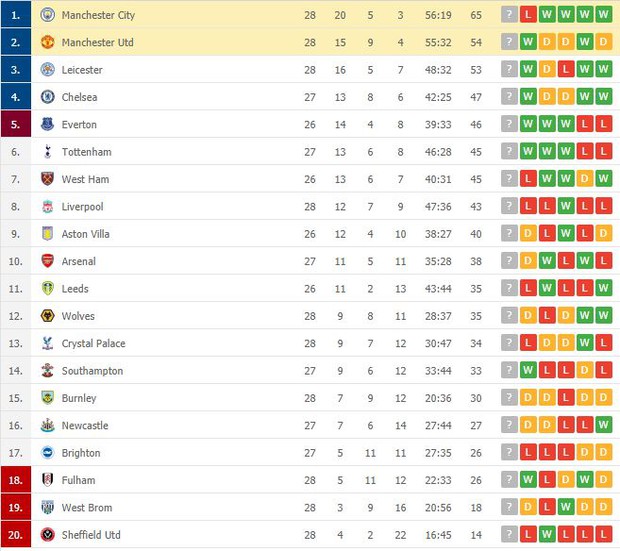Open the Crystal Palace team link
620x551 pixels.
tap(93, 344)
